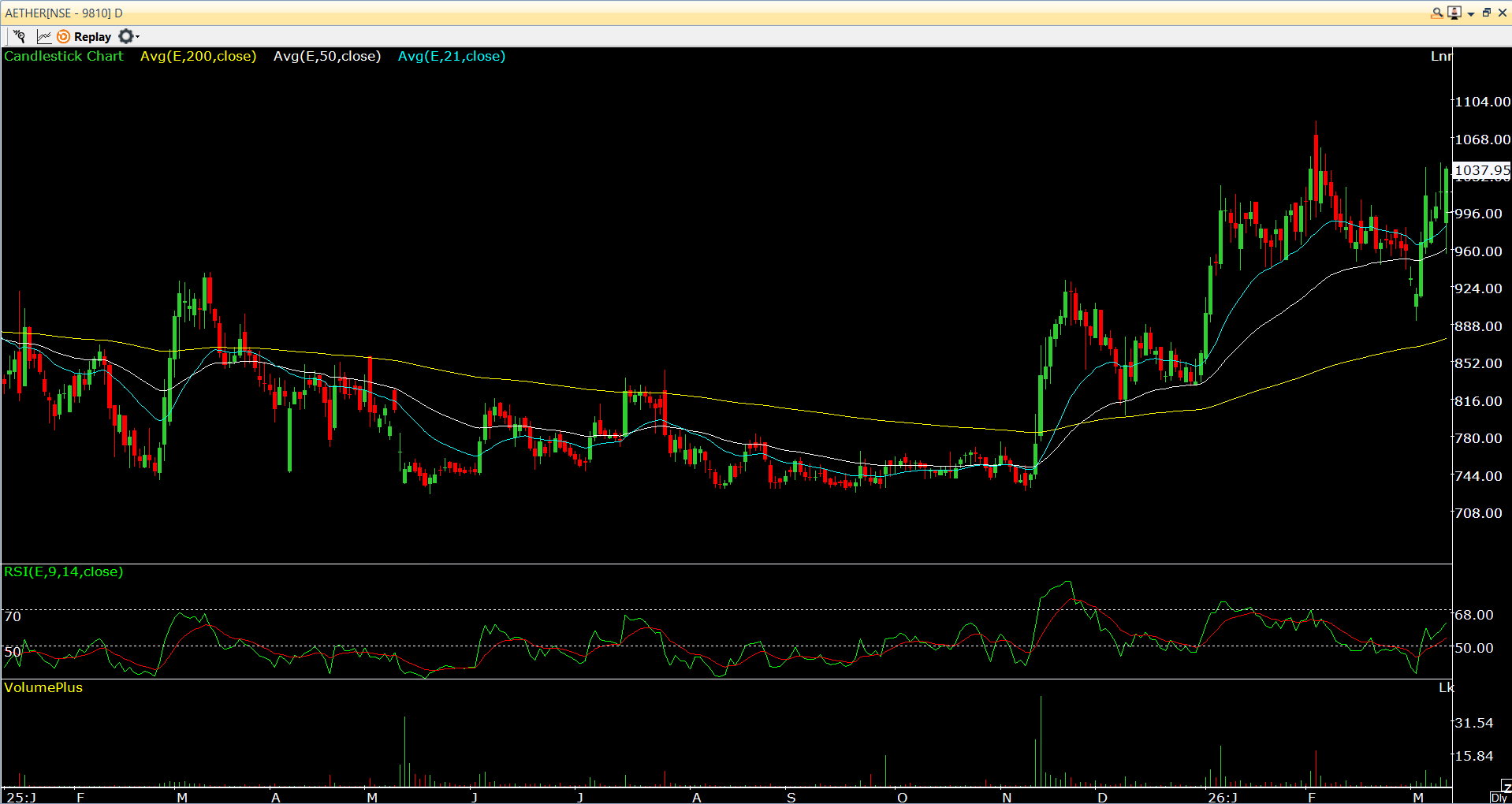This screenshot has width=1512, height=804.
Task: Click the Candlestick Chart label
Action: [x=63, y=56]
